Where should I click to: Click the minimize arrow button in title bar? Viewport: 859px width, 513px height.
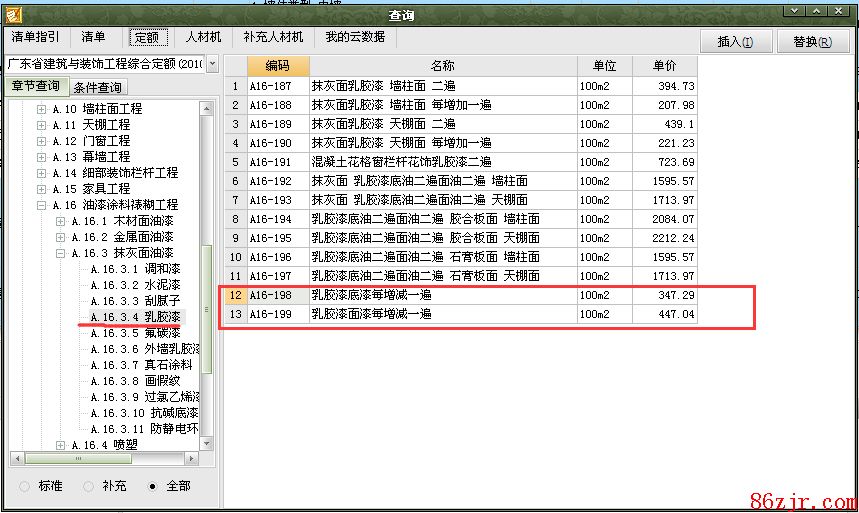click(792, 10)
